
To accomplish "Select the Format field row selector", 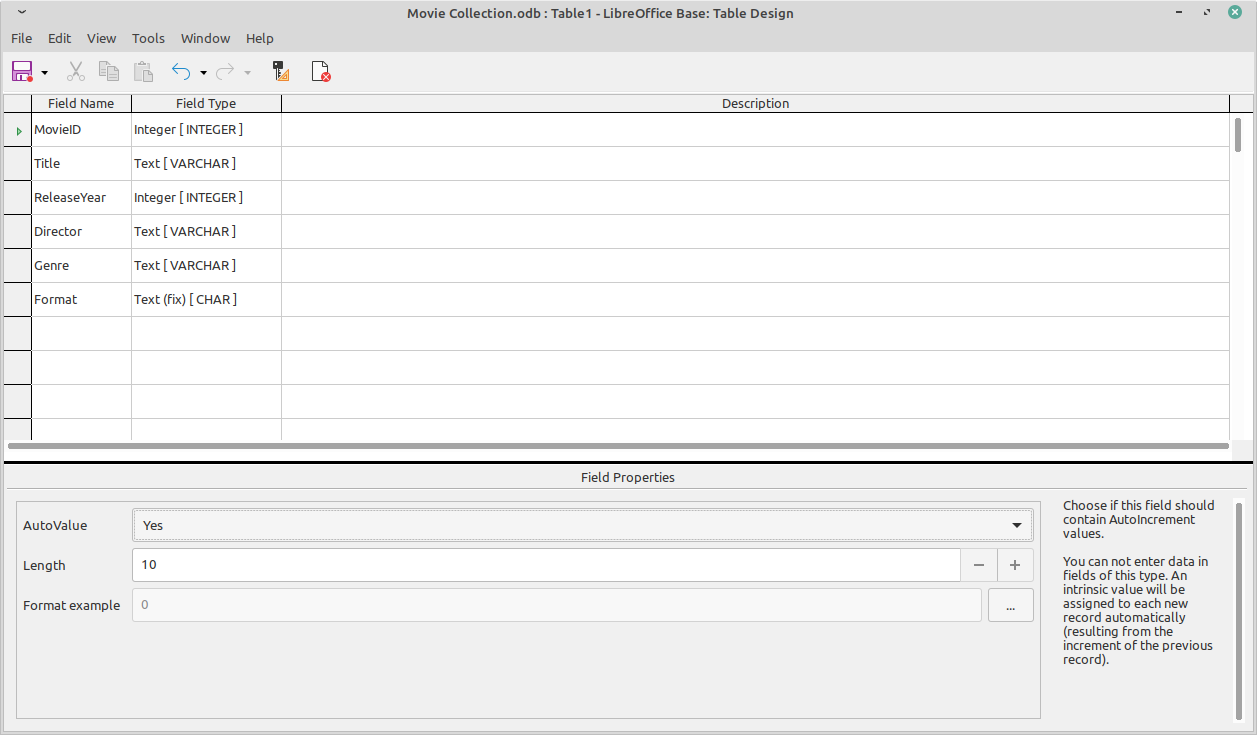I will point(16,299).
